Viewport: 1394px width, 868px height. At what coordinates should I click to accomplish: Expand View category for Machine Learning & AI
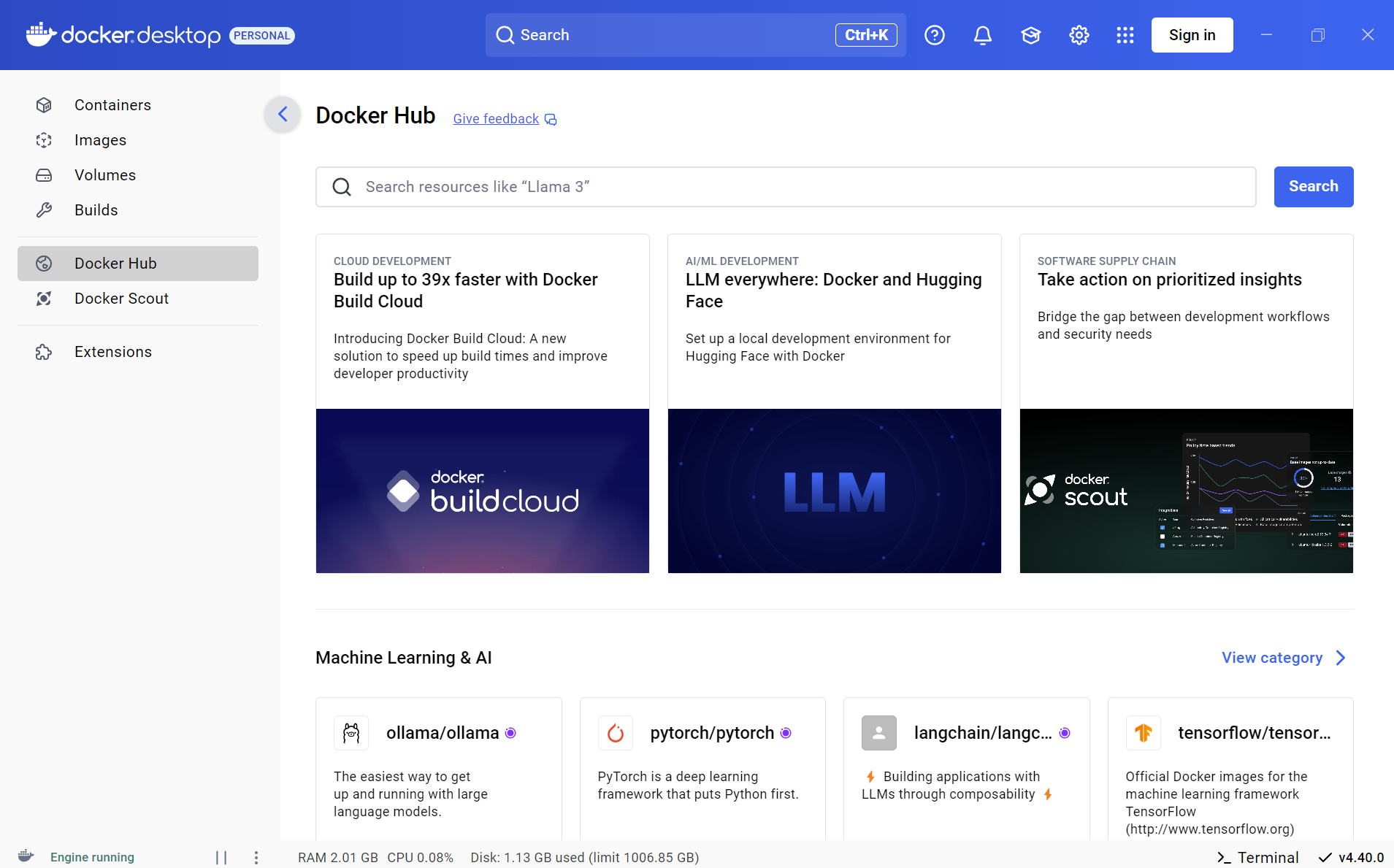click(1282, 657)
